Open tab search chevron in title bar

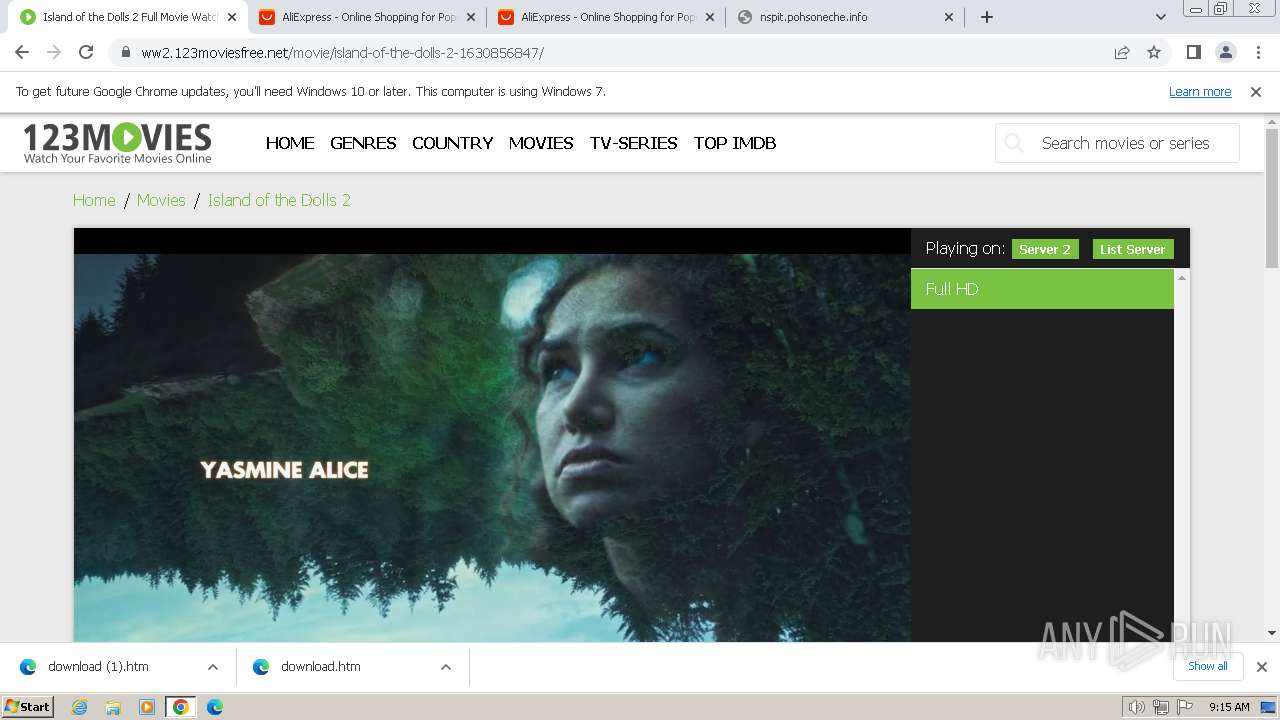[1160, 17]
